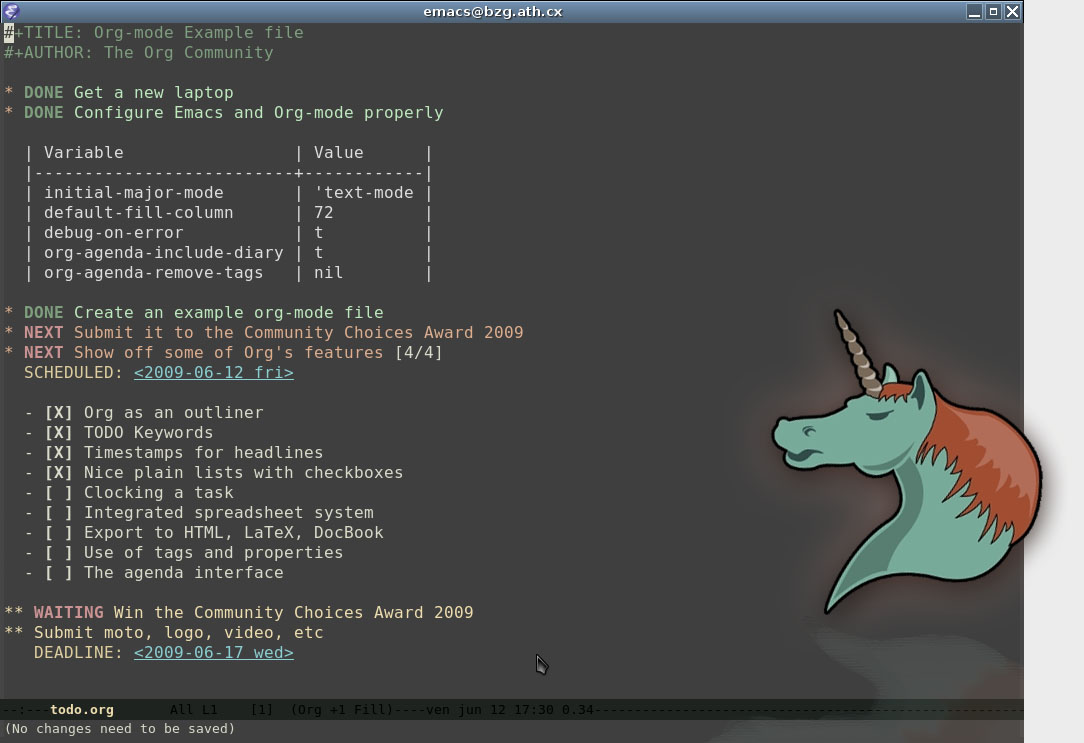Screen dimensions: 1084x743
Task: Minimize the Emacs window
Action: pos(974,12)
